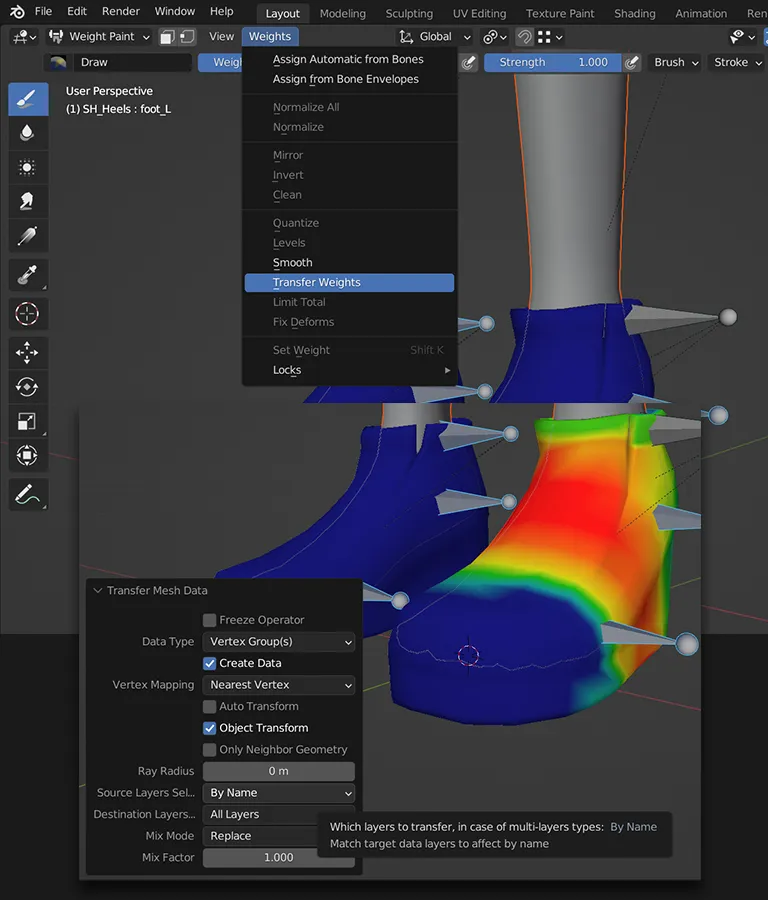768x900 pixels.
Task: Adjust the Mix Factor slider
Action: pos(279,858)
